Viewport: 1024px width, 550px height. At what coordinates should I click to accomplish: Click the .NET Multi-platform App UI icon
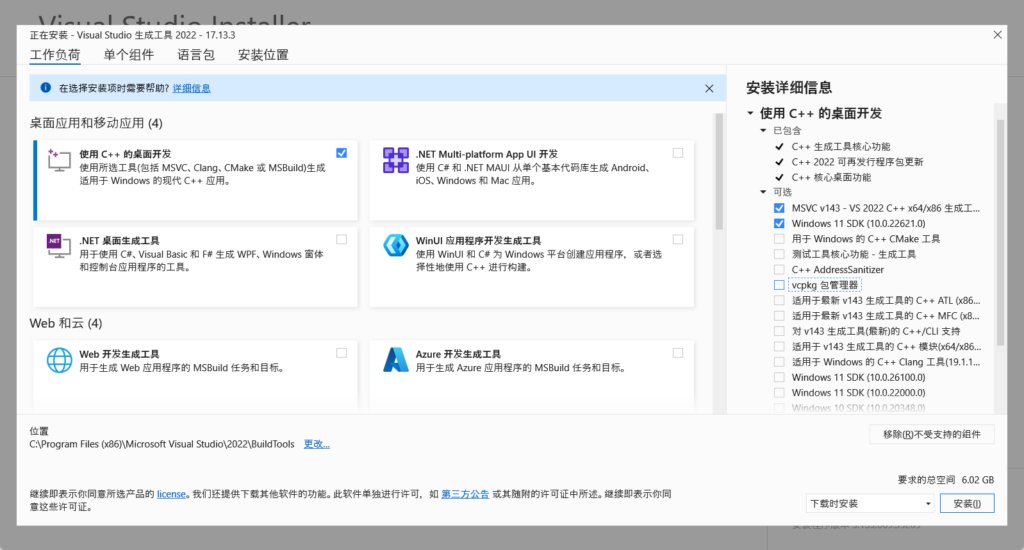396,160
